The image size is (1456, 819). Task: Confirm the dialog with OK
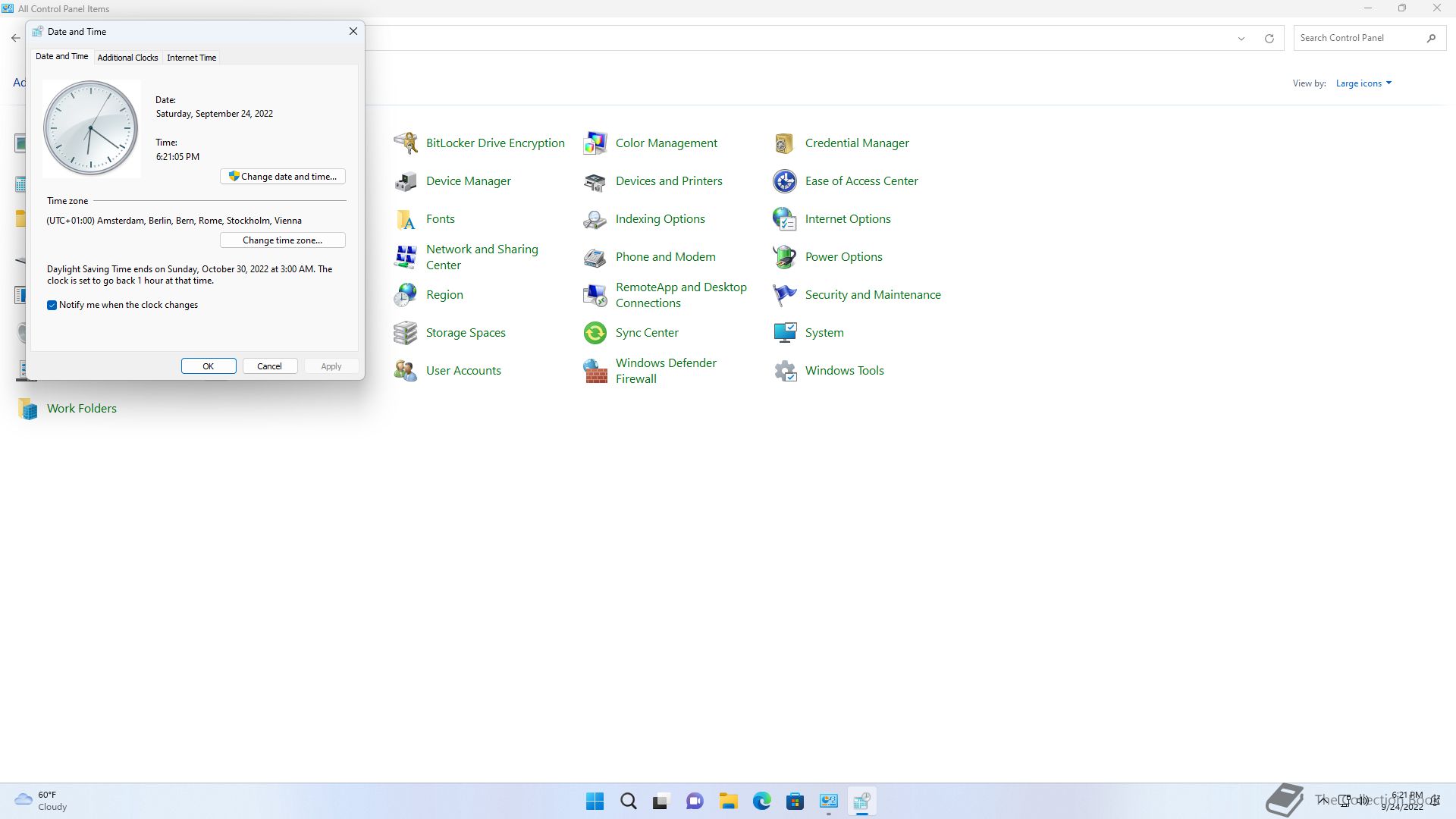click(209, 366)
